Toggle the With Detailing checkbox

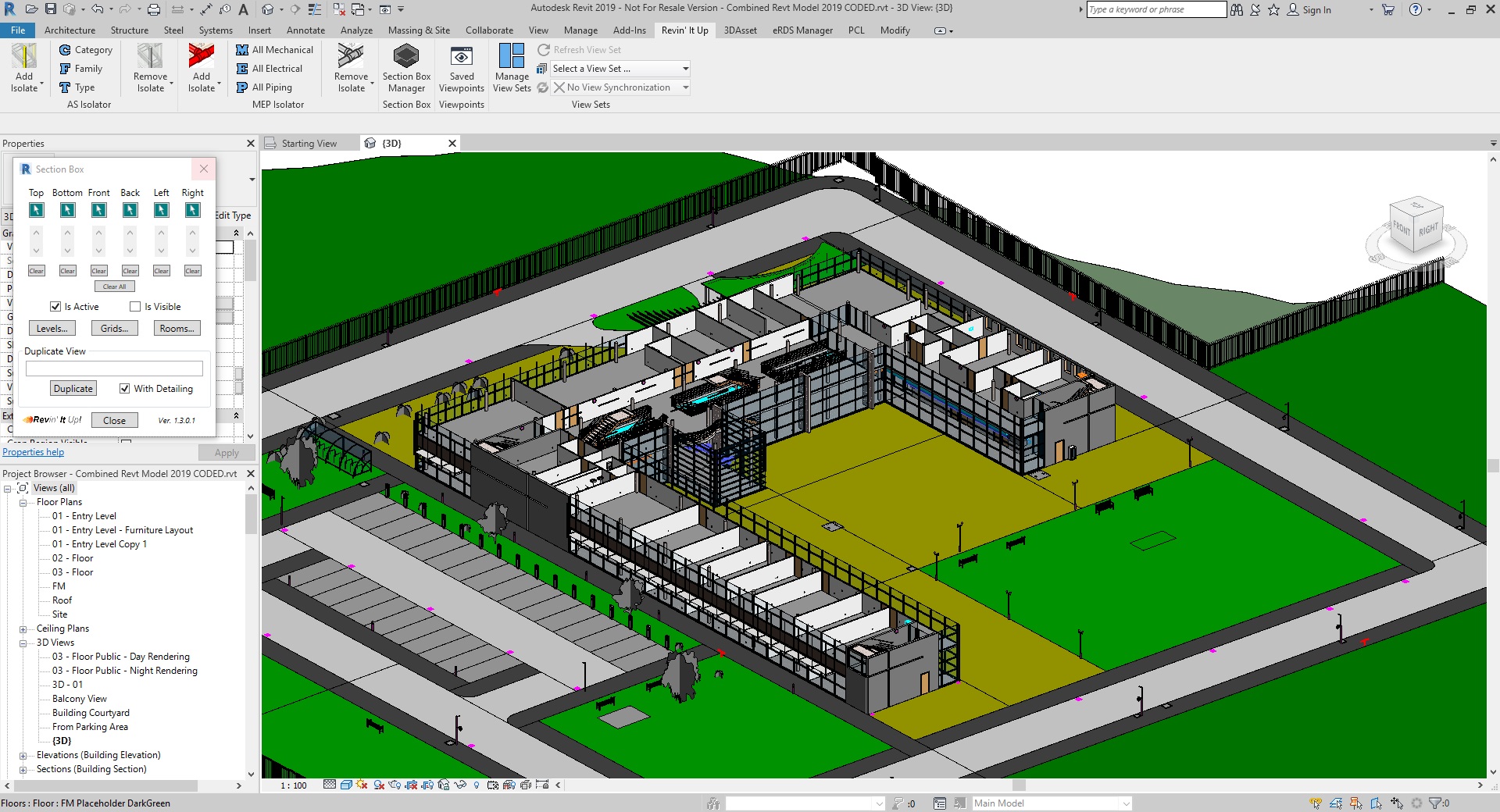(125, 389)
